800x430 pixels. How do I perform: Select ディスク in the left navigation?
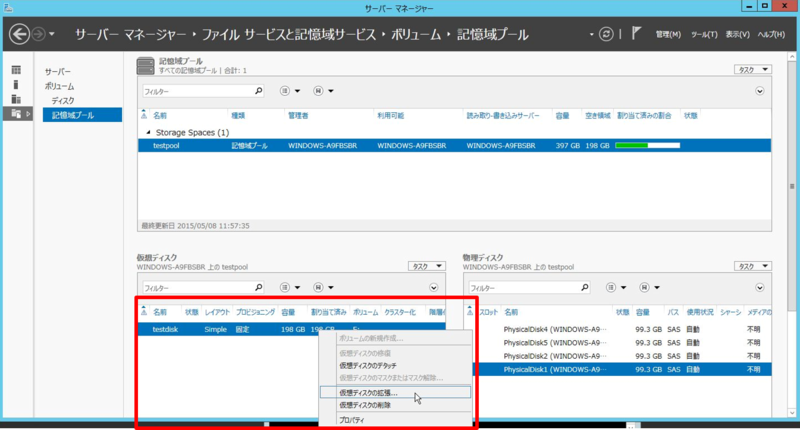(63, 101)
